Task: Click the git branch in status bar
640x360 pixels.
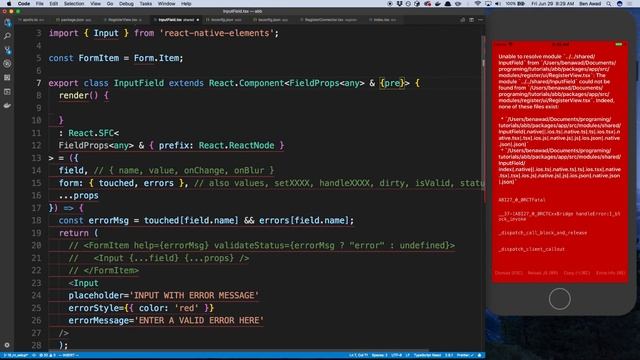Action: coord(16,356)
